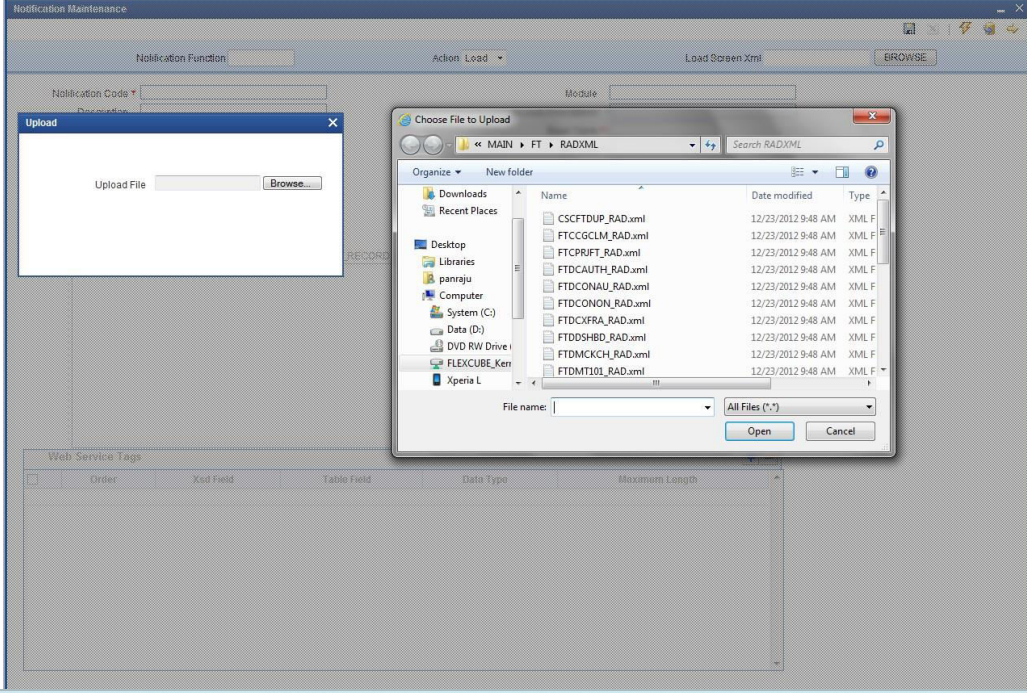1027x693 pixels.
Task: Click the refresh icon beside address path
Action: point(711,145)
